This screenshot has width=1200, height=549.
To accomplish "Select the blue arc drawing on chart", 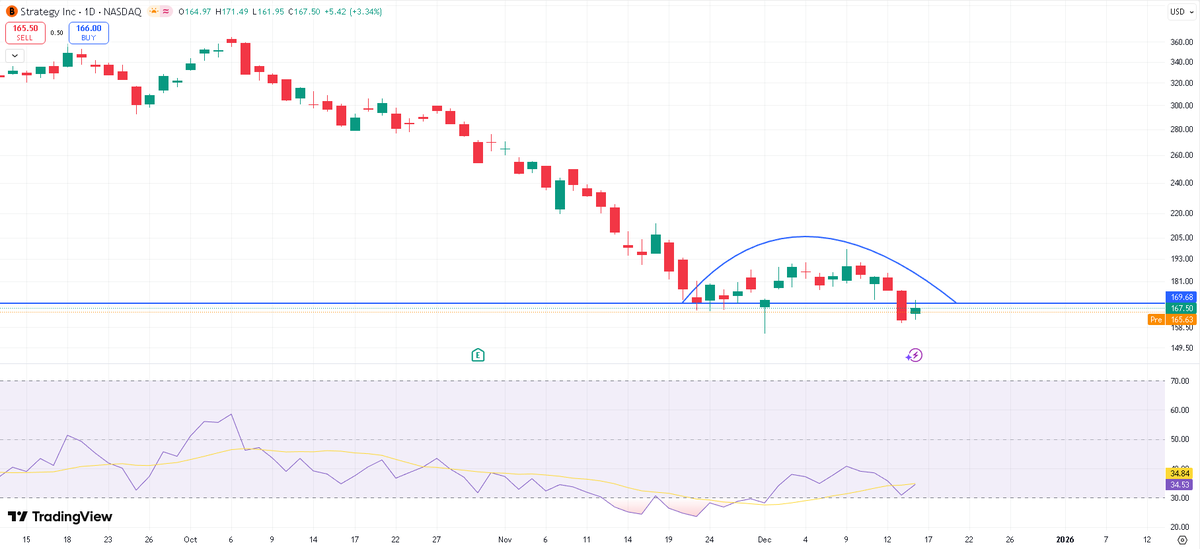I will (806, 237).
